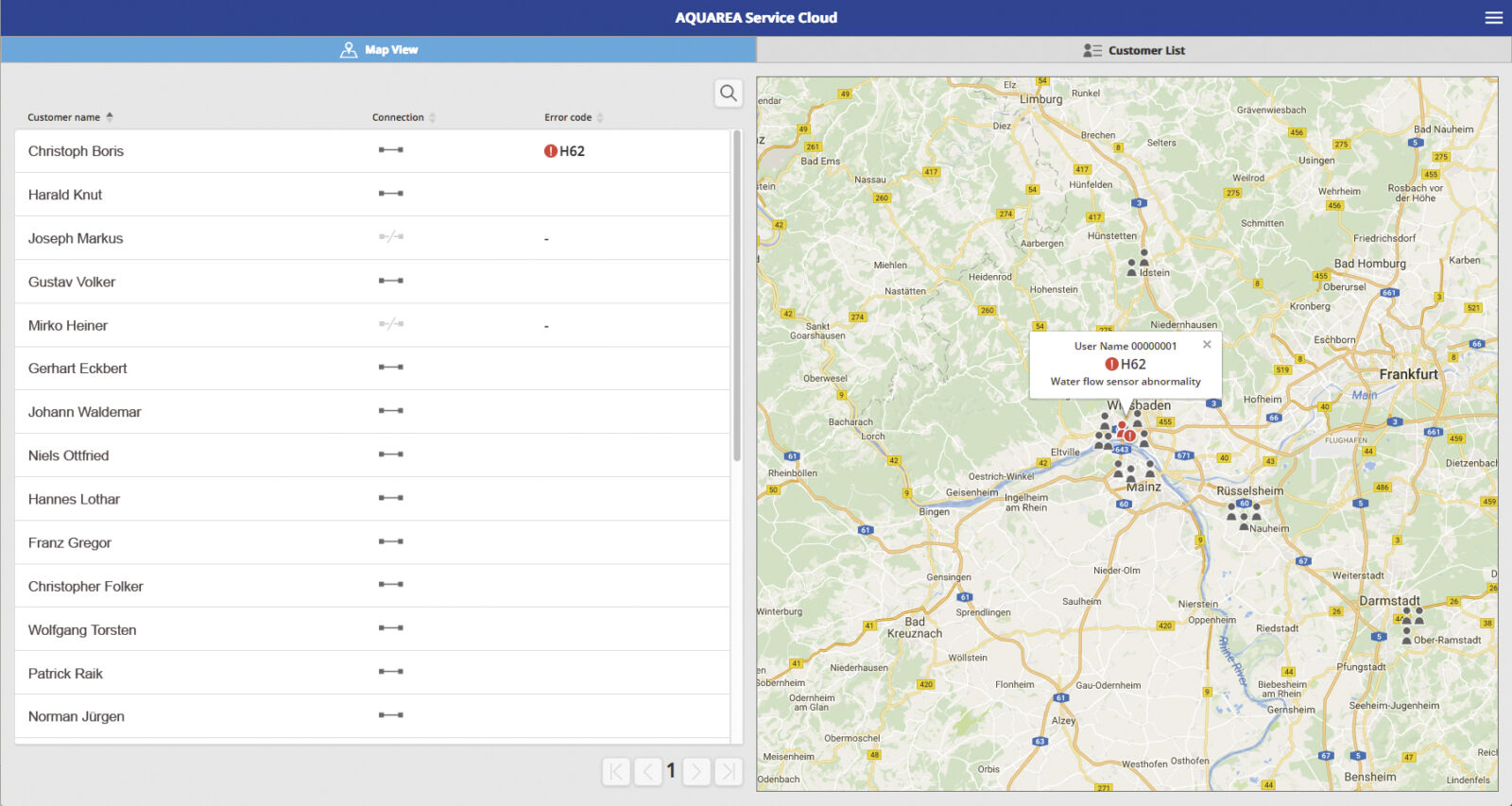The image size is (1512, 806).
Task: Select customer Niels Ottfried
Action: [x=372, y=455]
